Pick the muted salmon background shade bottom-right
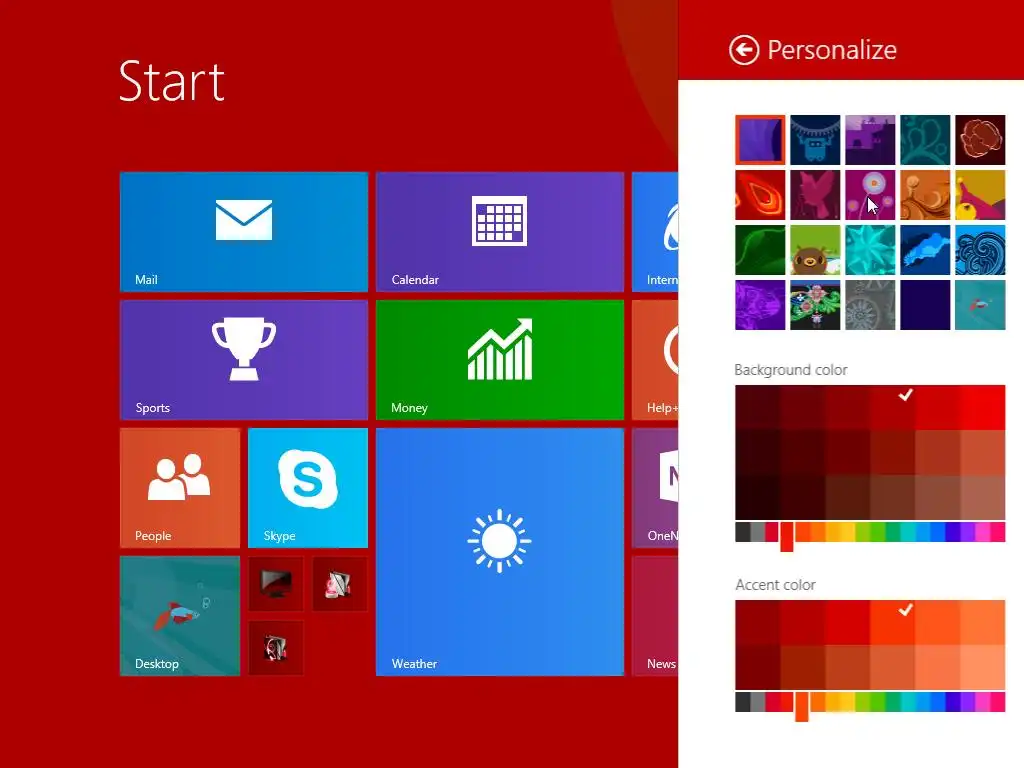 [982, 497]
